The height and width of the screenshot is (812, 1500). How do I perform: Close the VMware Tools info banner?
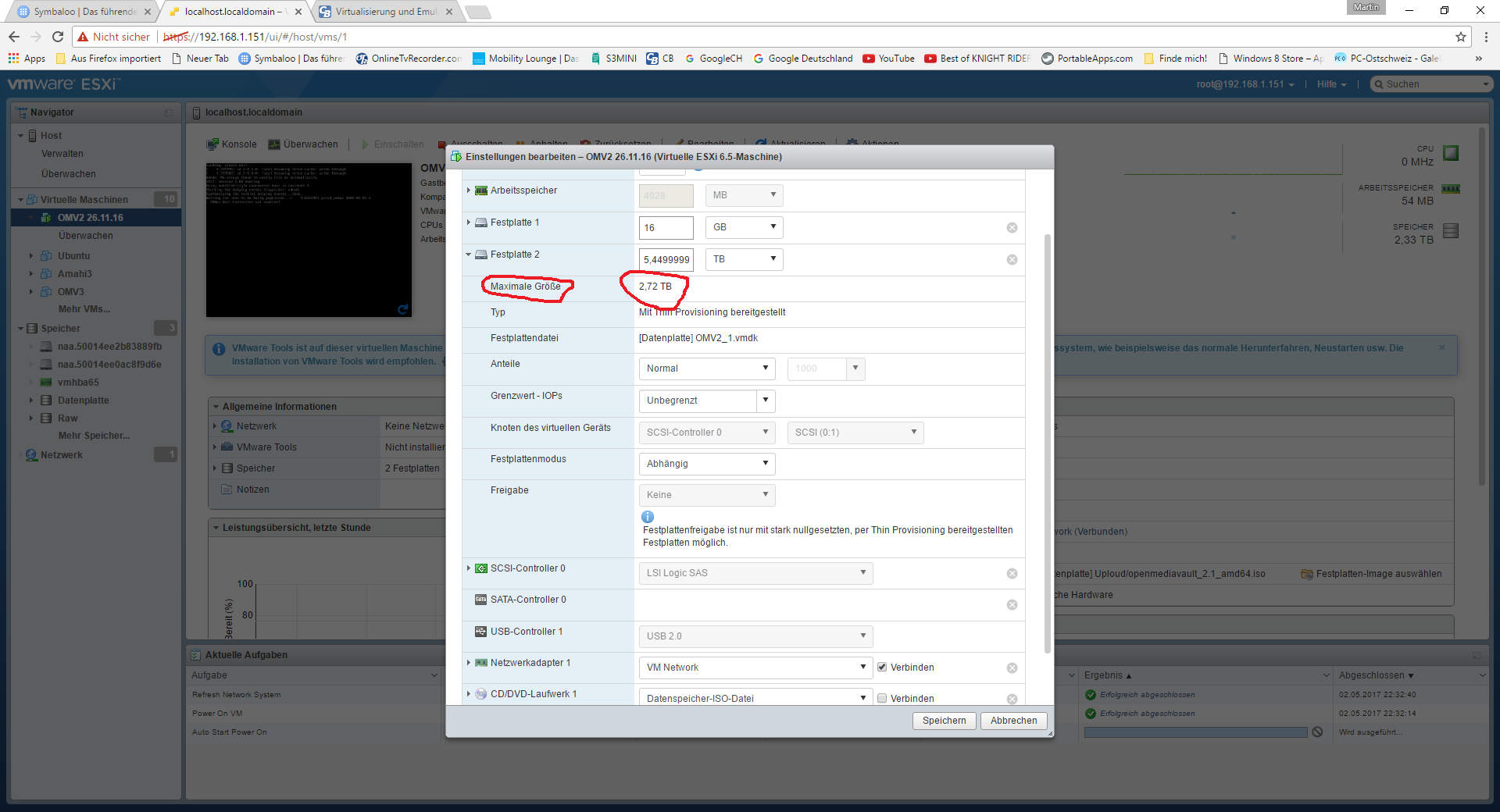[1441, 347]
